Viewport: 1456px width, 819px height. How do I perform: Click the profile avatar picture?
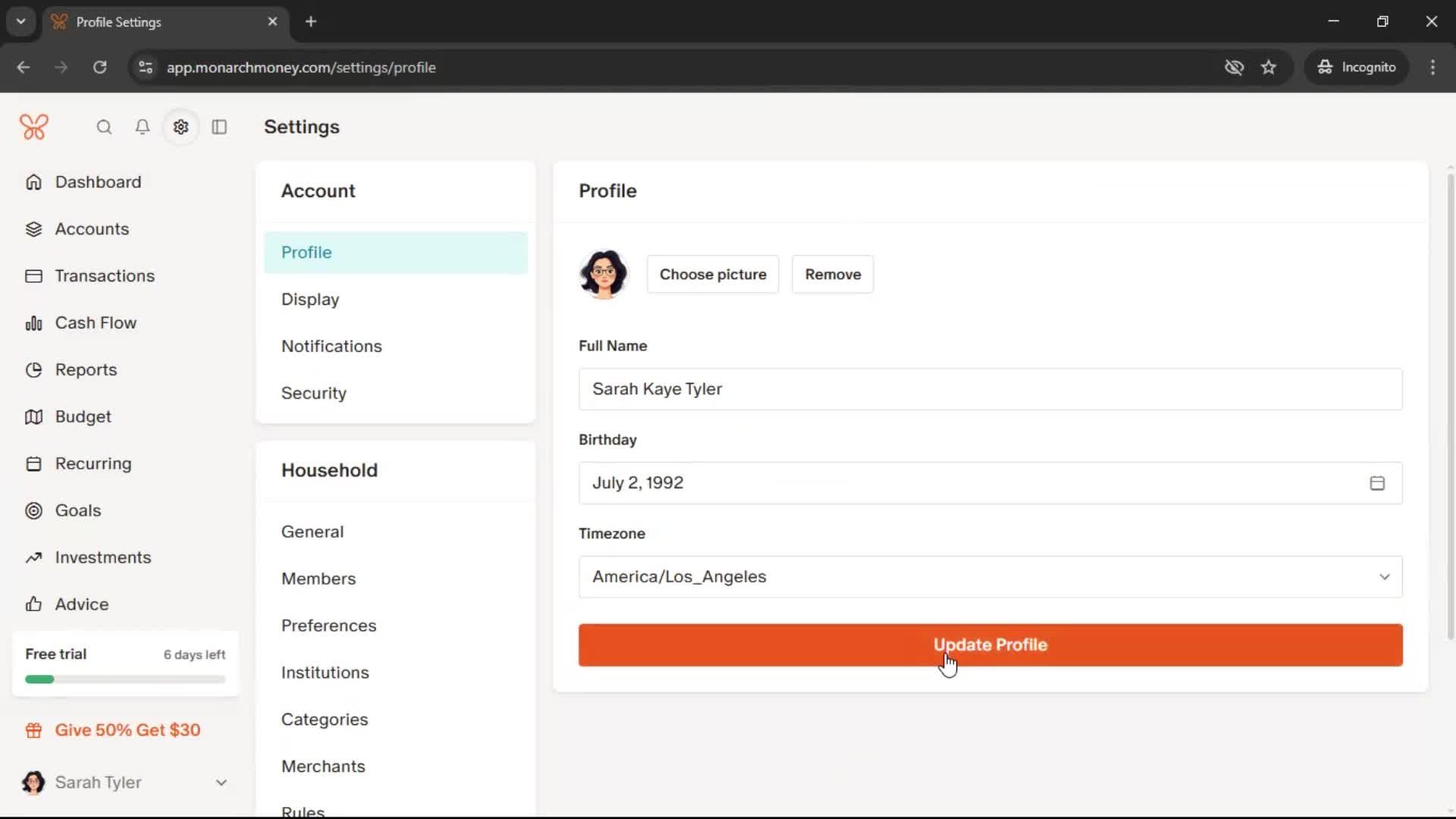pos(604,275)
